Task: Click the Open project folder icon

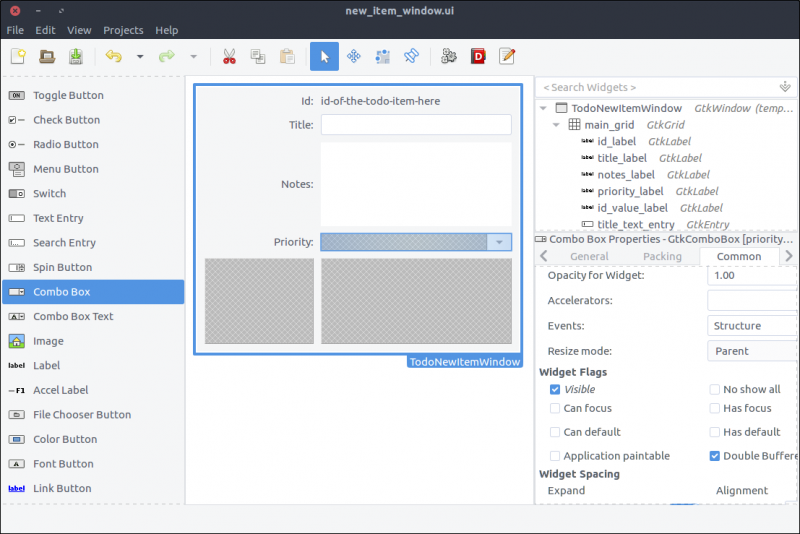Action: (x=47, y=57)
